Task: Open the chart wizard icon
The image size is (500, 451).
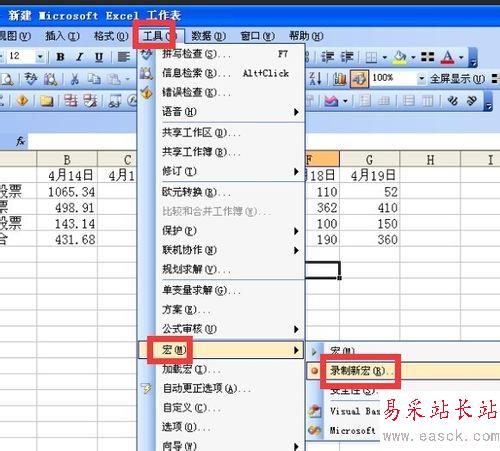Action: click(340, 79)
